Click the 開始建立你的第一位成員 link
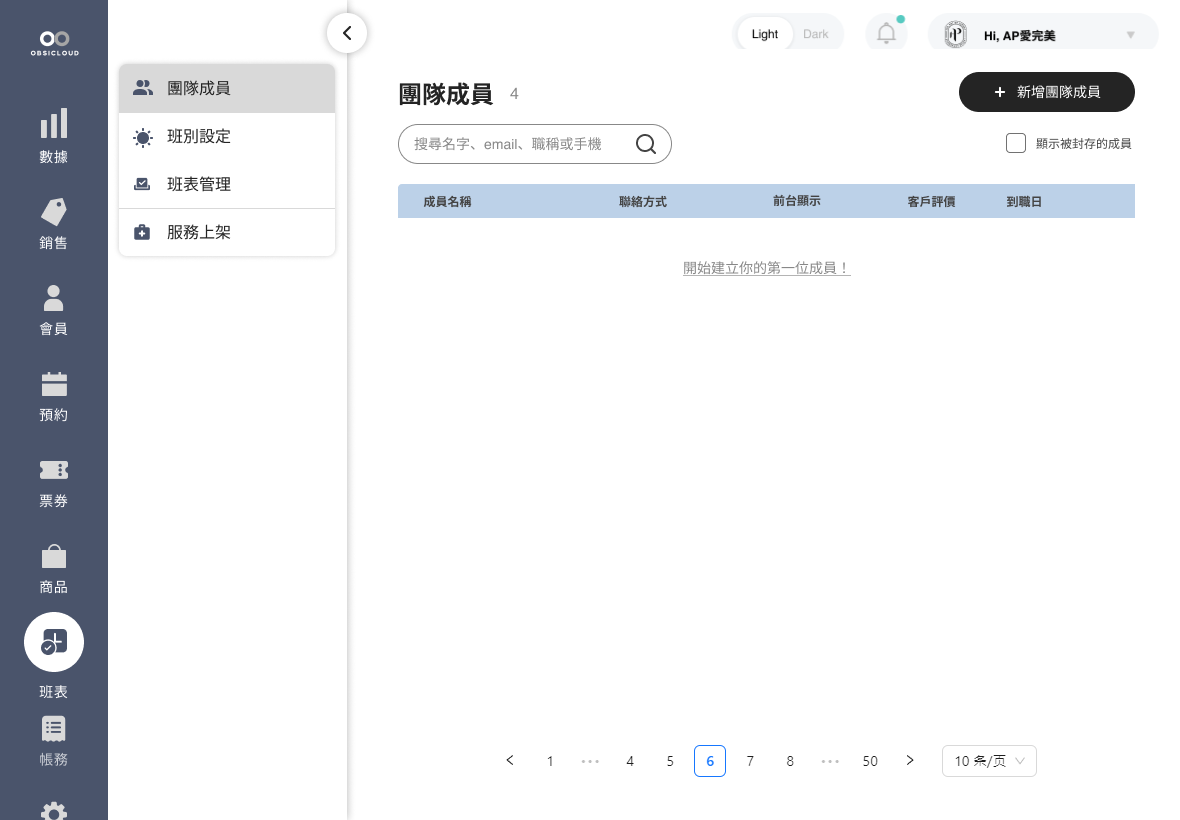Image resolution: width=1180 pixels, height=820 pixels. pos(766,268)
